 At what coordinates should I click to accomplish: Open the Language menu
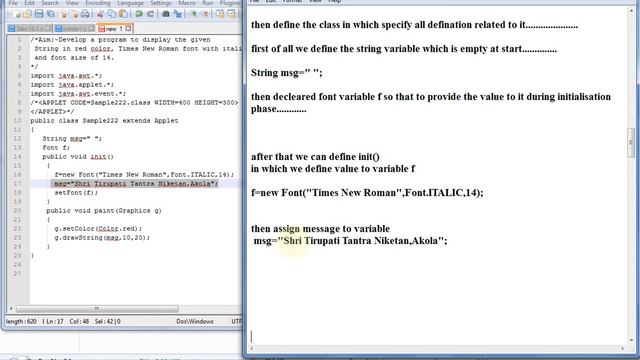pyautogui.click(x=130, y=3)
